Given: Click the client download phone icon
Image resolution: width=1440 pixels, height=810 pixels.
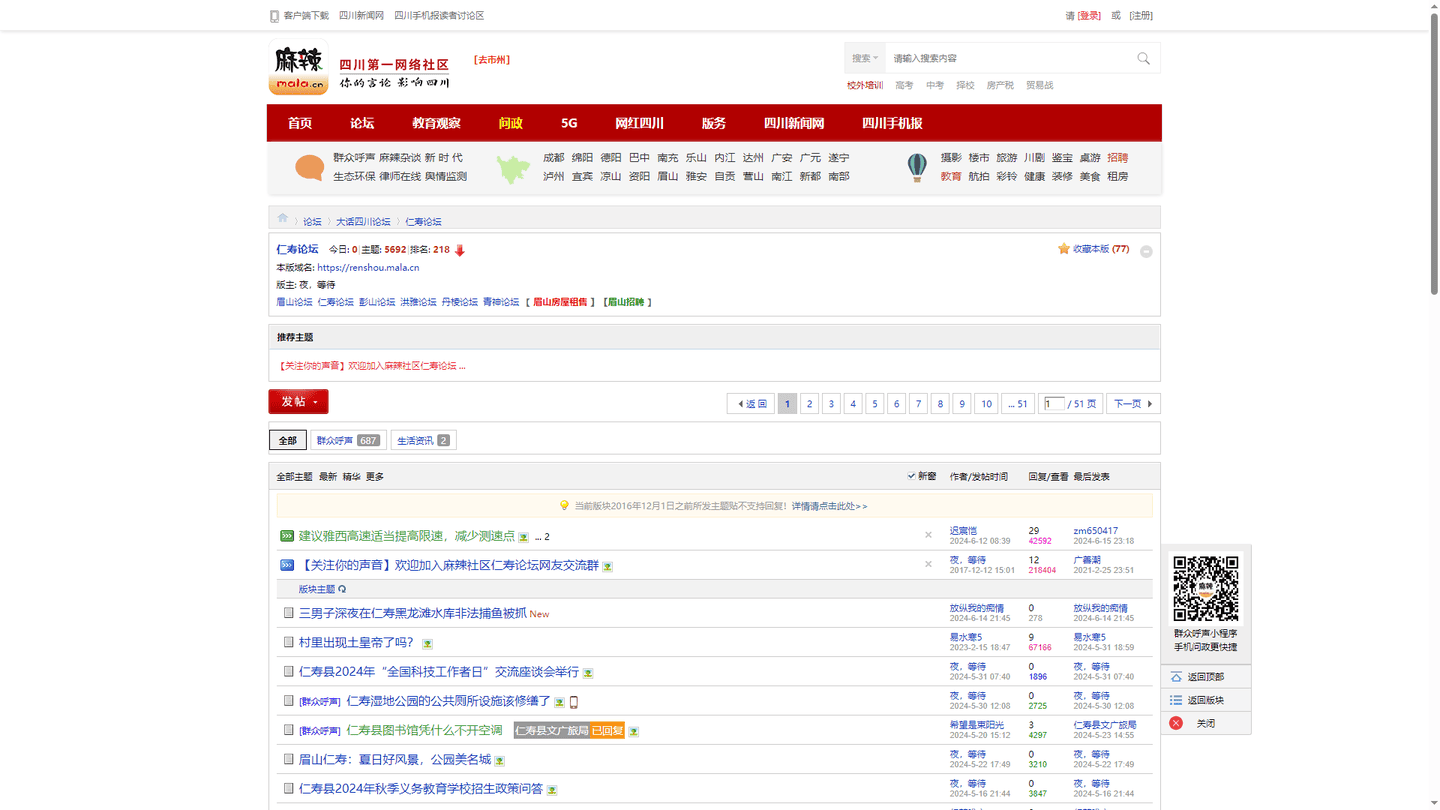Looking at the screenshot, I should tap(274, 16).
